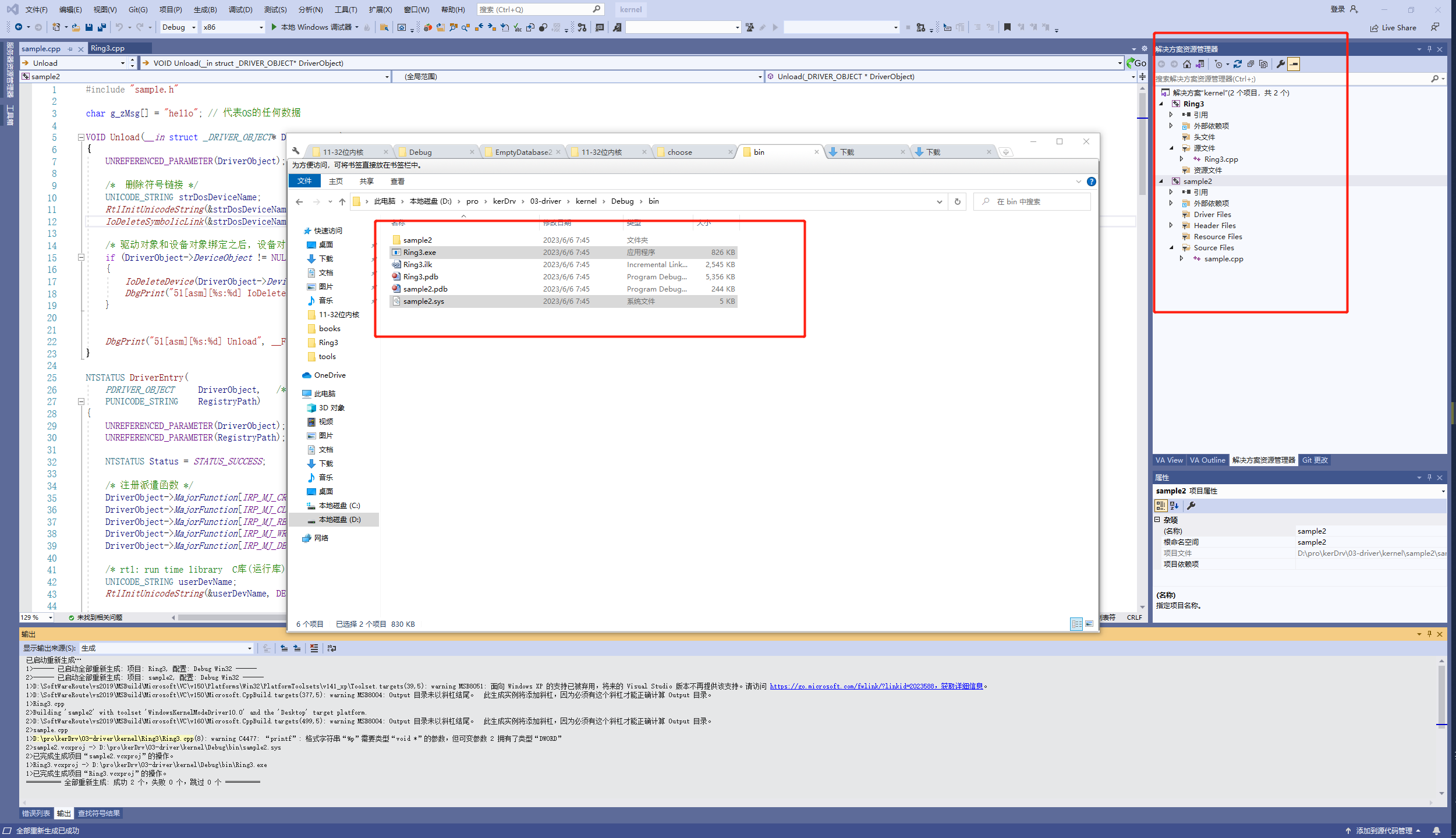Viewport: 1456px width, 838px height.
Task: Toggle highlighted preview-selected-items button in Solution Explorer
Action: click(1294, 64)
